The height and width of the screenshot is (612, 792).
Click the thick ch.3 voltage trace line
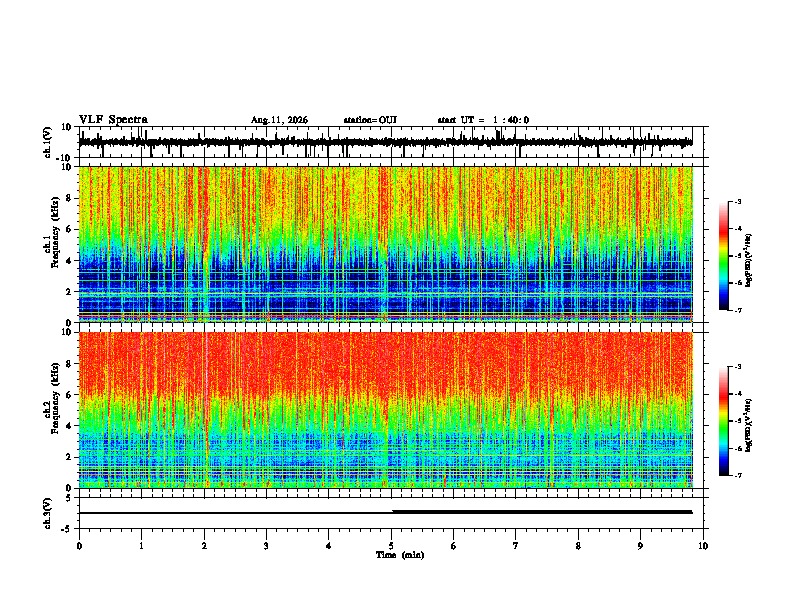coord(542,512)
